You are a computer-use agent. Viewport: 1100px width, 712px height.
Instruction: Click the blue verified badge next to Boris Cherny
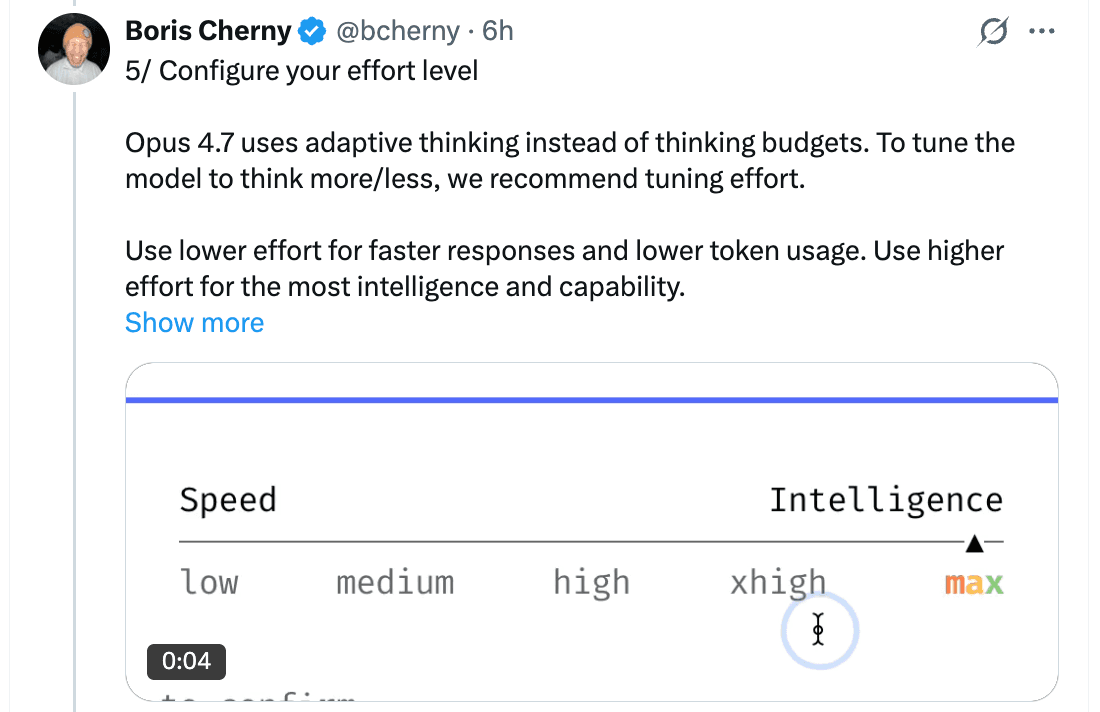[311, 30]
